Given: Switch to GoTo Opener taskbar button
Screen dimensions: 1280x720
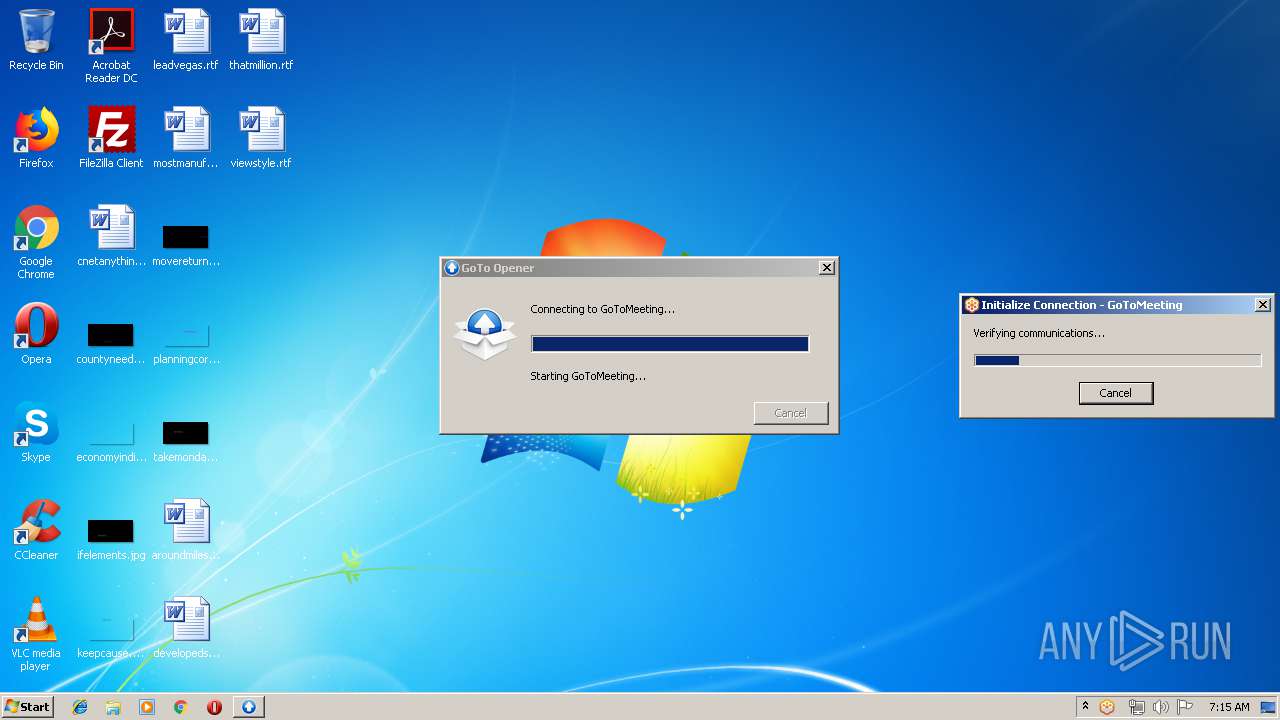Looking at the screenshot, I should pyautogui.click(x=249, y=707).
